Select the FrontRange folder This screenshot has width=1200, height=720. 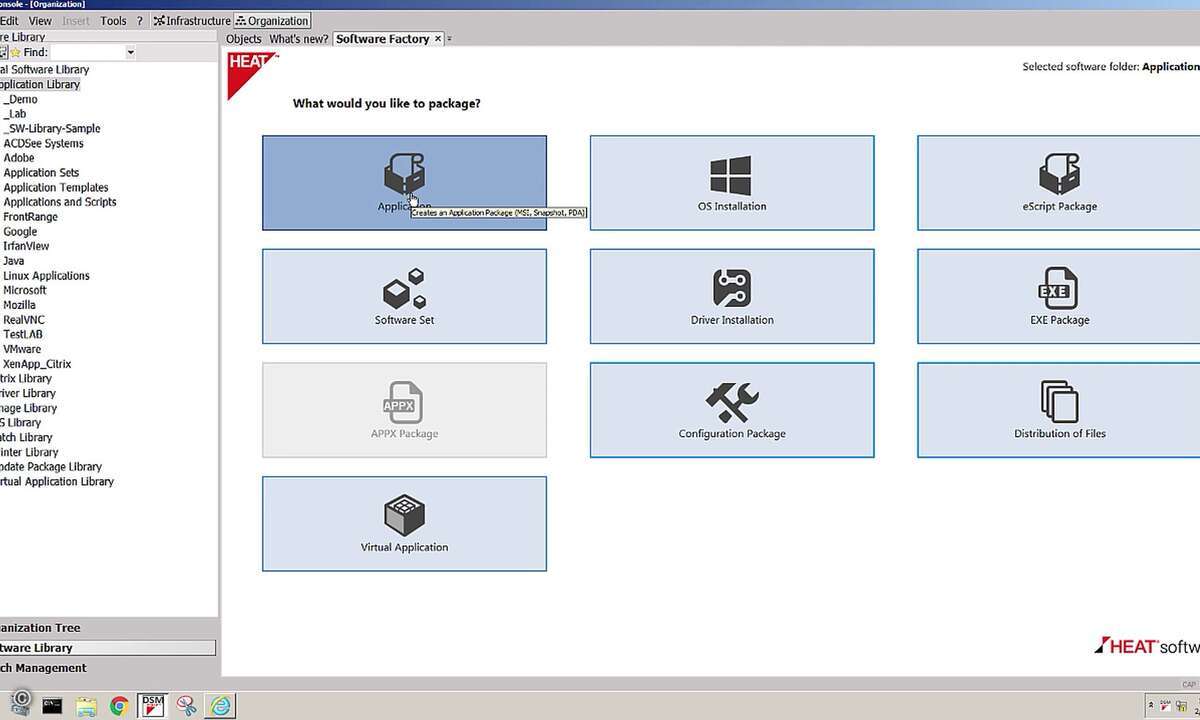tap(31, 217)
